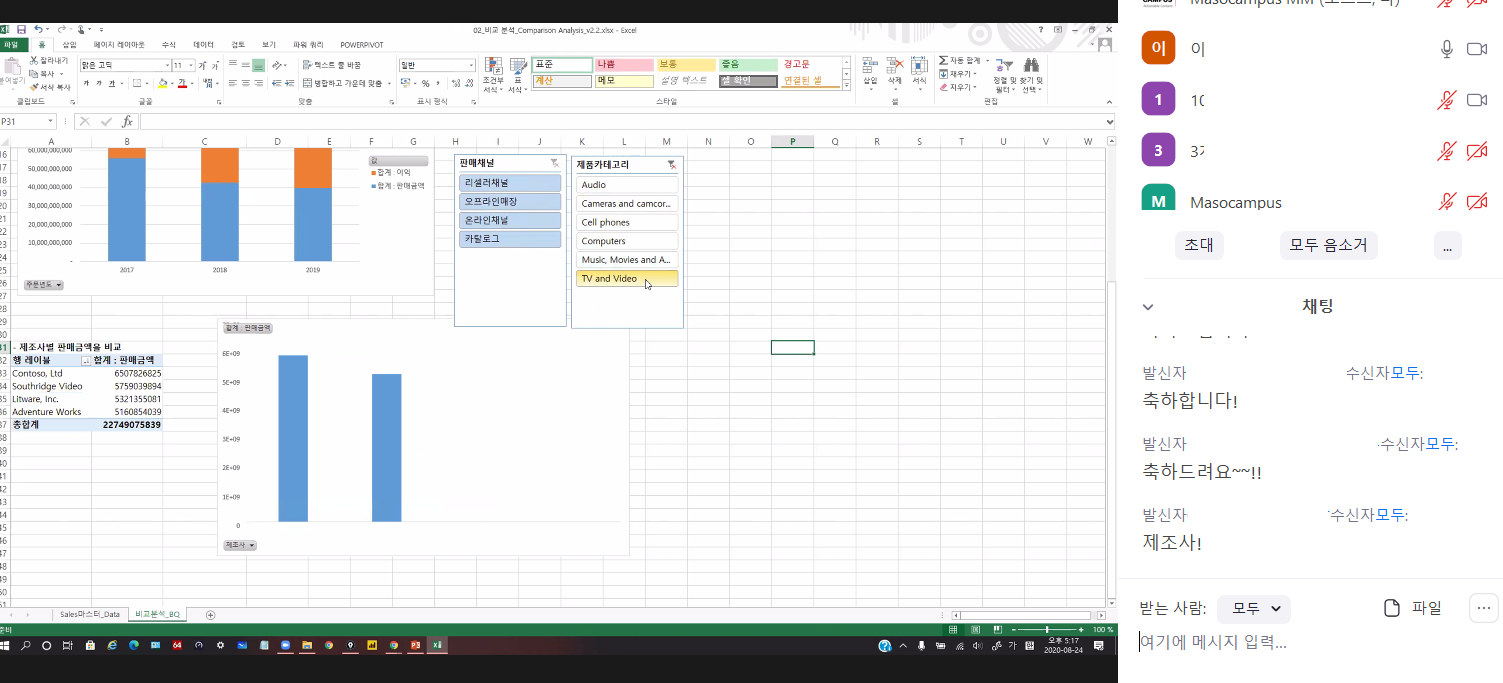Click the Save icon in quick access toolbar
The image size is (1503, 683).
pos(20,30)
